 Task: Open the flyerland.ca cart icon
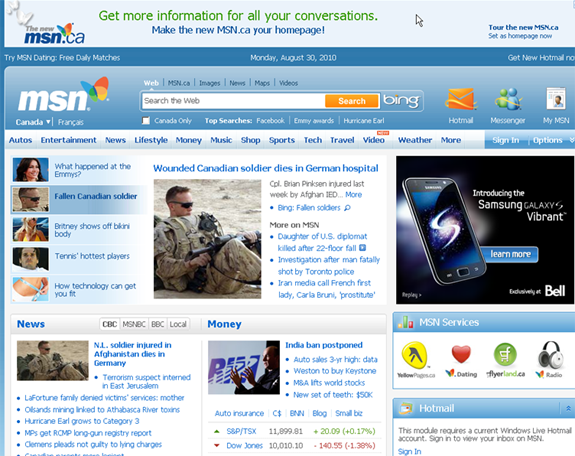(x=505, y=360)
